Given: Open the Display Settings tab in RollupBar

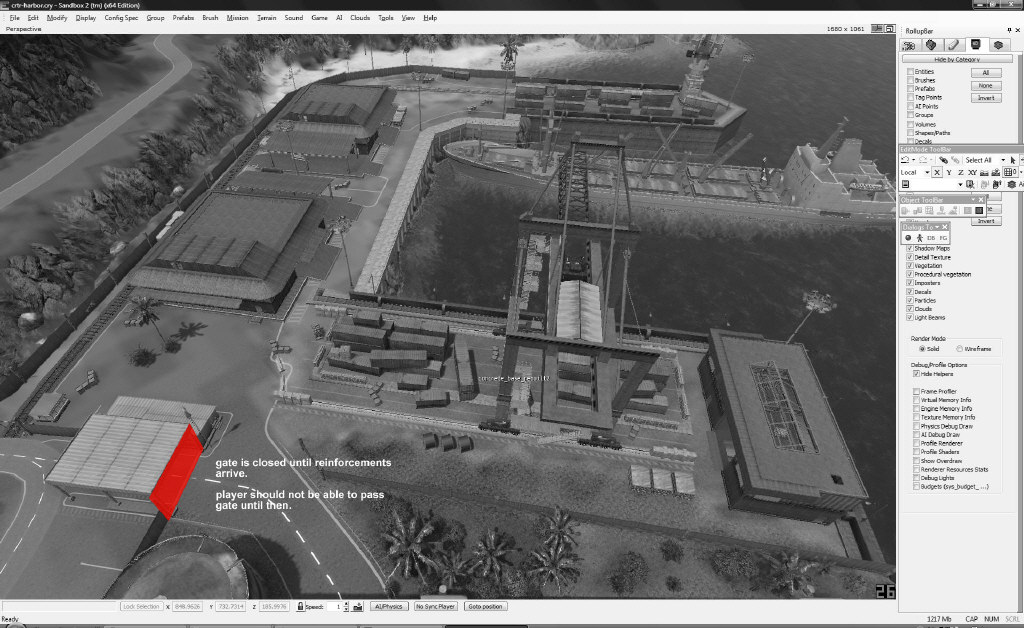Looking at the screenshot, I should click(976, 45).
